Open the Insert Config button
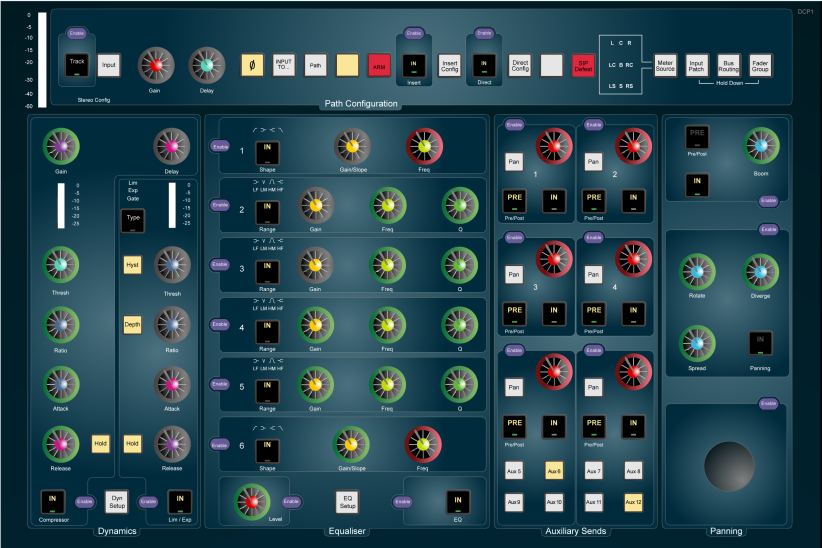 (x=449, y=66)
